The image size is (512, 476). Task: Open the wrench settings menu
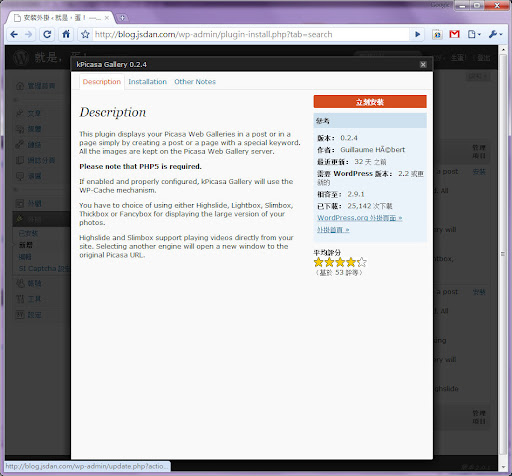coord(495,34)
